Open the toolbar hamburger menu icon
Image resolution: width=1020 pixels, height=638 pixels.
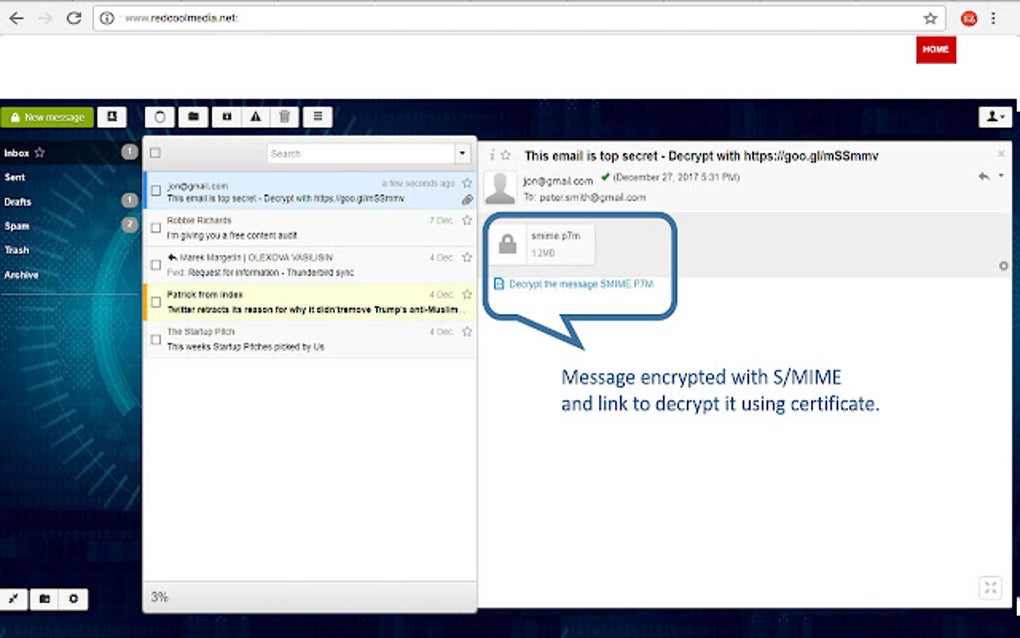(318, 117)
